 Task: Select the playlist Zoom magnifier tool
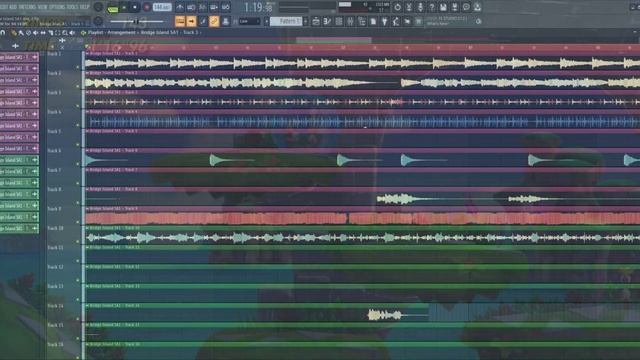64,33
